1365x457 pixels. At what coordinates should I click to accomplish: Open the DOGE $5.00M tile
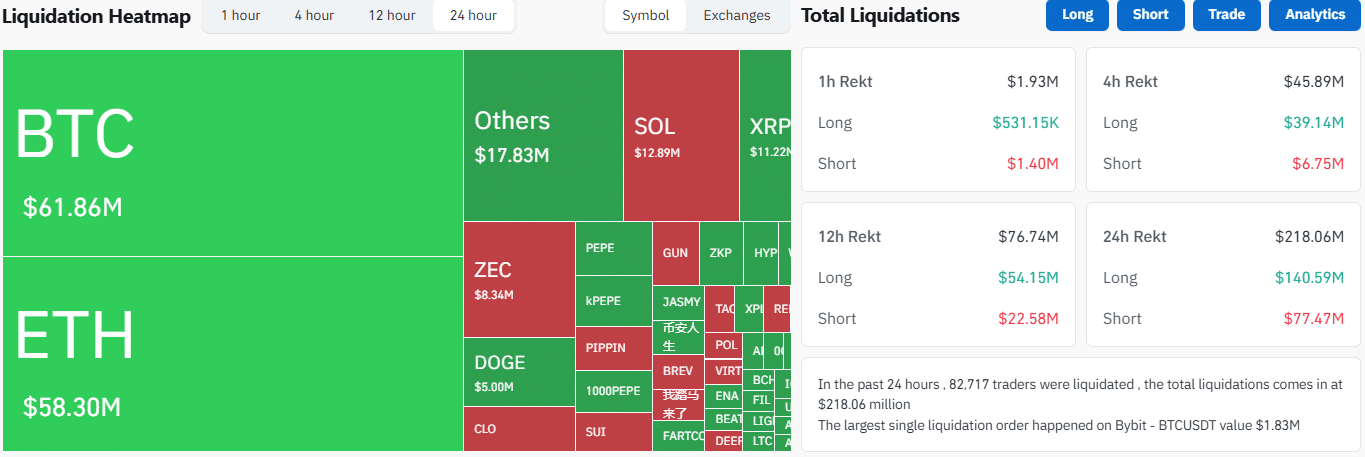click(519, 372)
